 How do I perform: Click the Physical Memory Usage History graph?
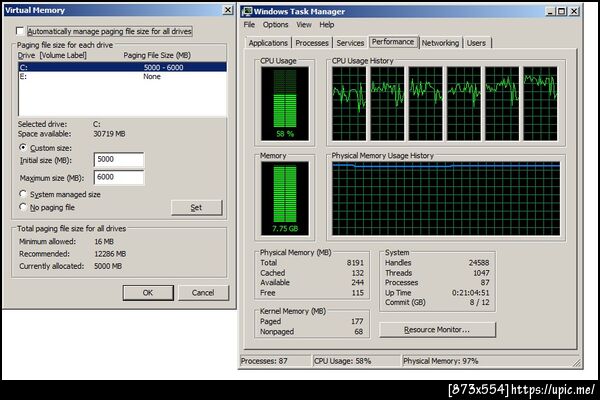click(446, 198)
